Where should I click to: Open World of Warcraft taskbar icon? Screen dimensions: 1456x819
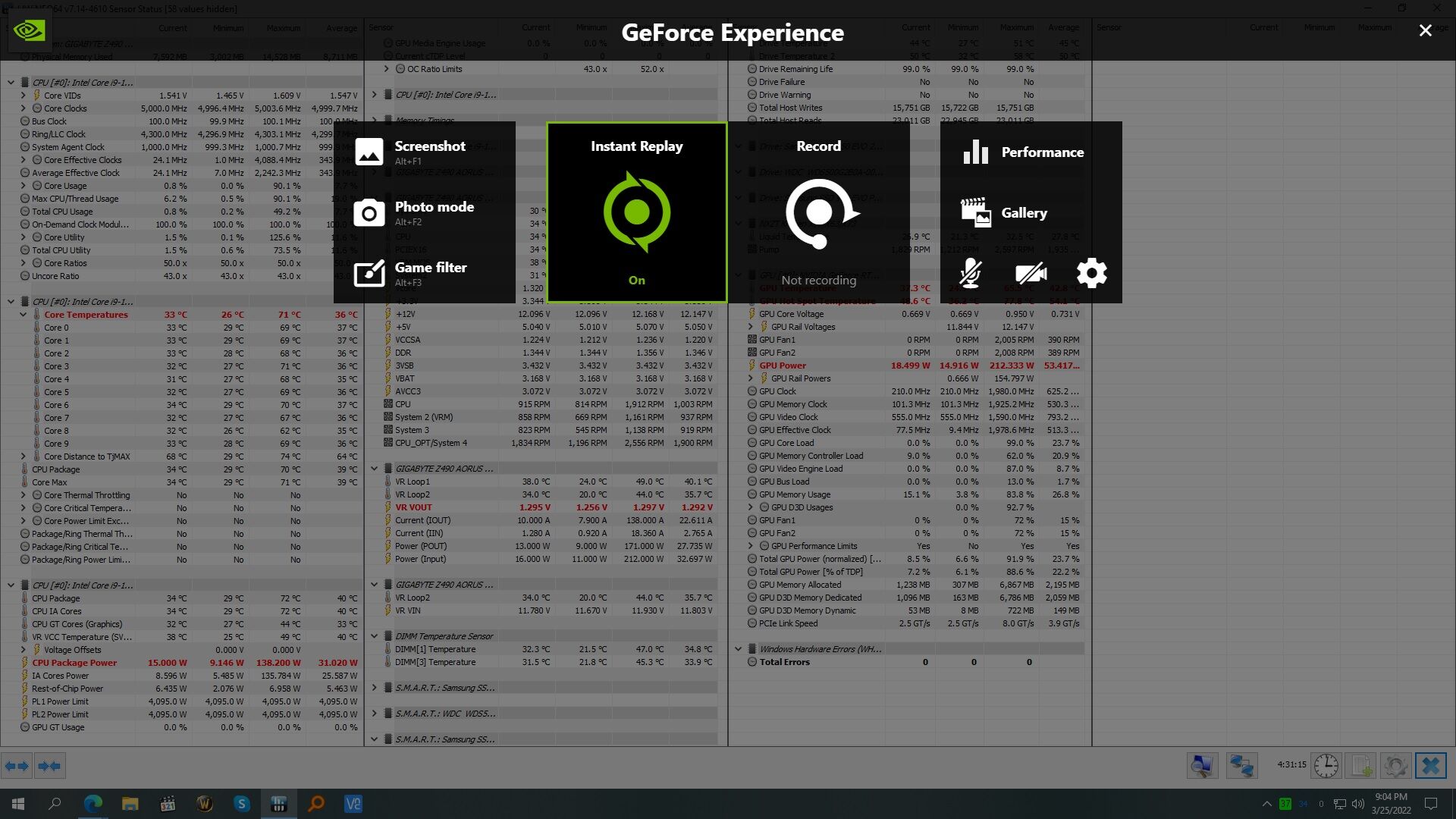pos(205,804)
